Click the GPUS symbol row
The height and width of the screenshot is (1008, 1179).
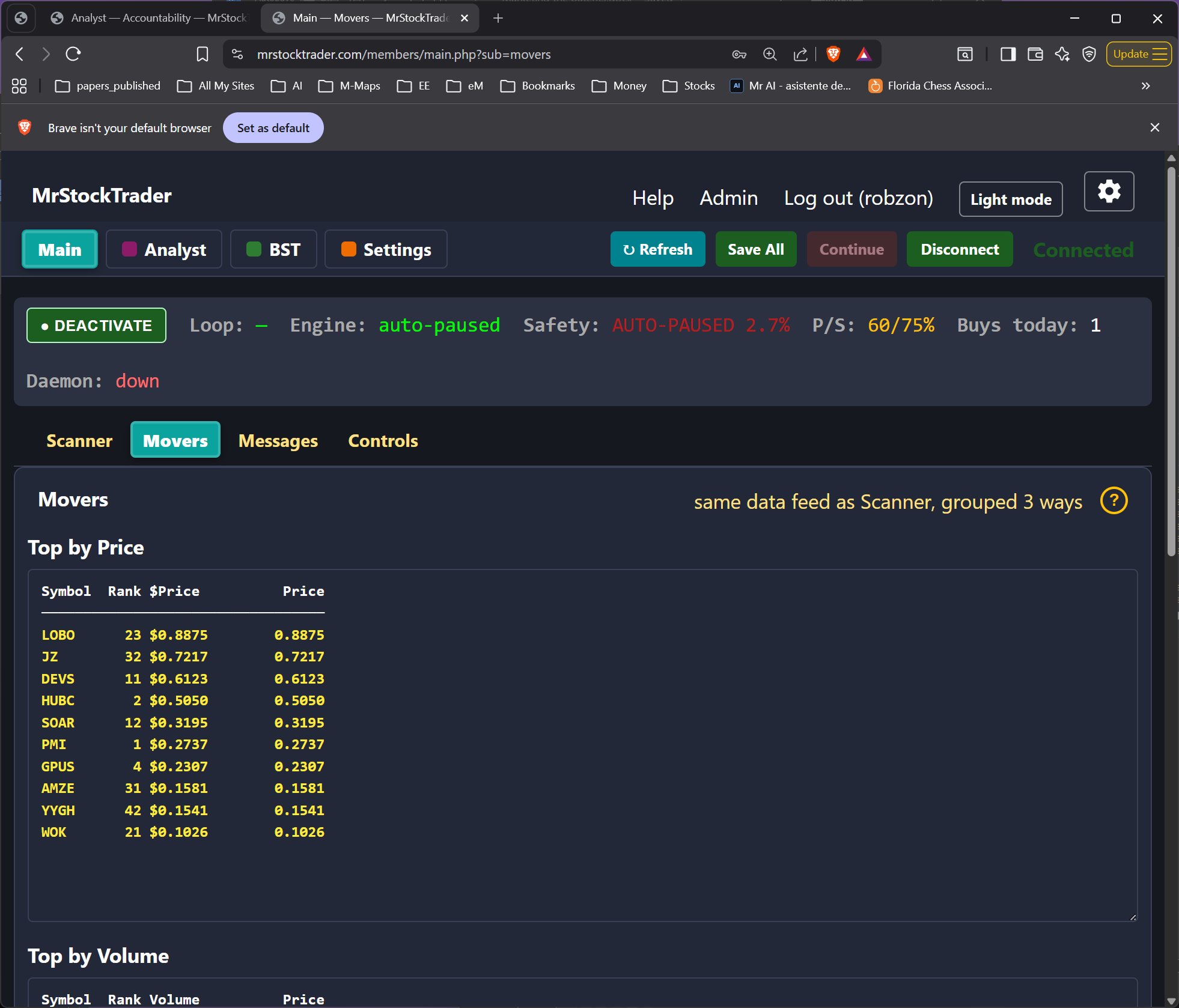[183, 767]
